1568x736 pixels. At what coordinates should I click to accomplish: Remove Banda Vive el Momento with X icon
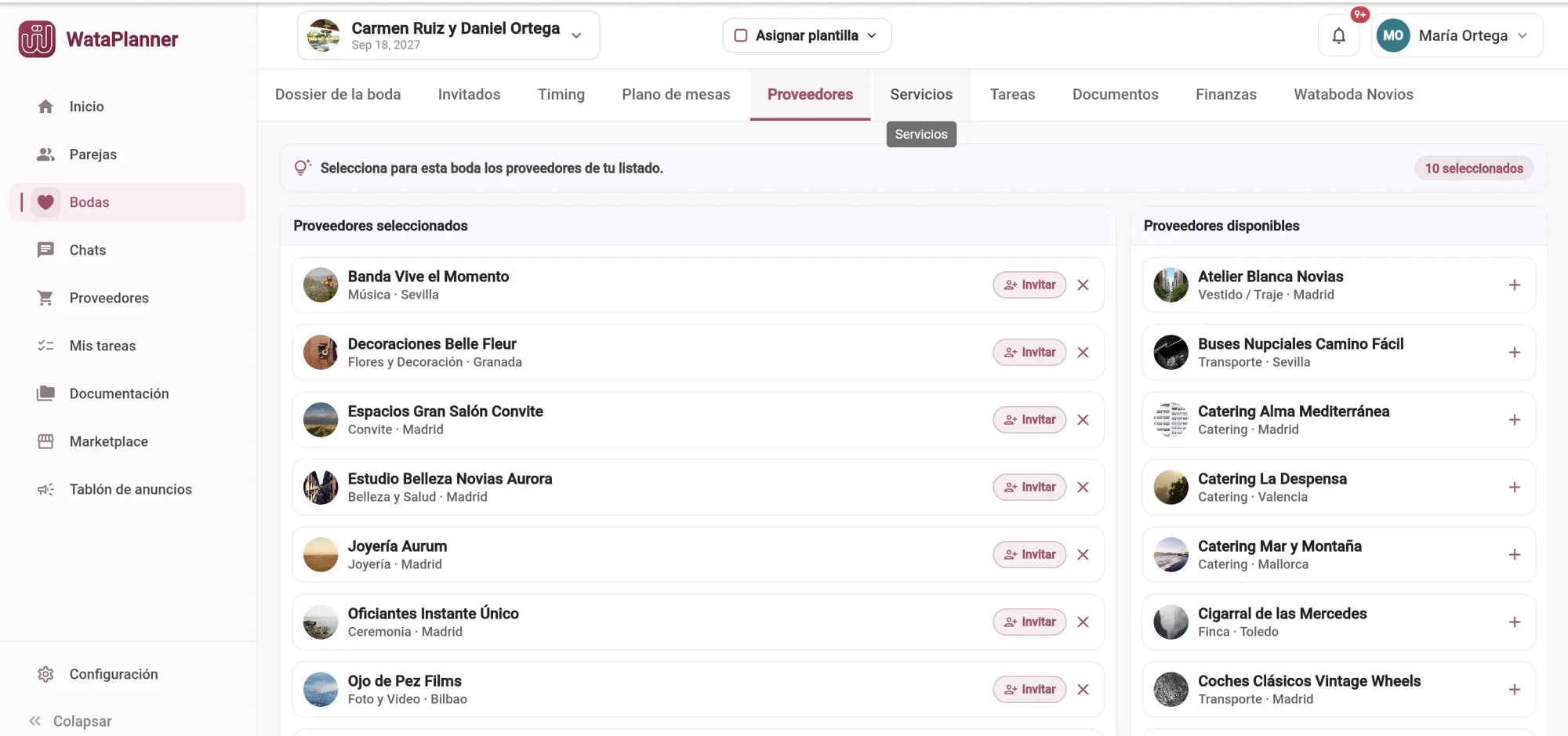coord(1083,285)
